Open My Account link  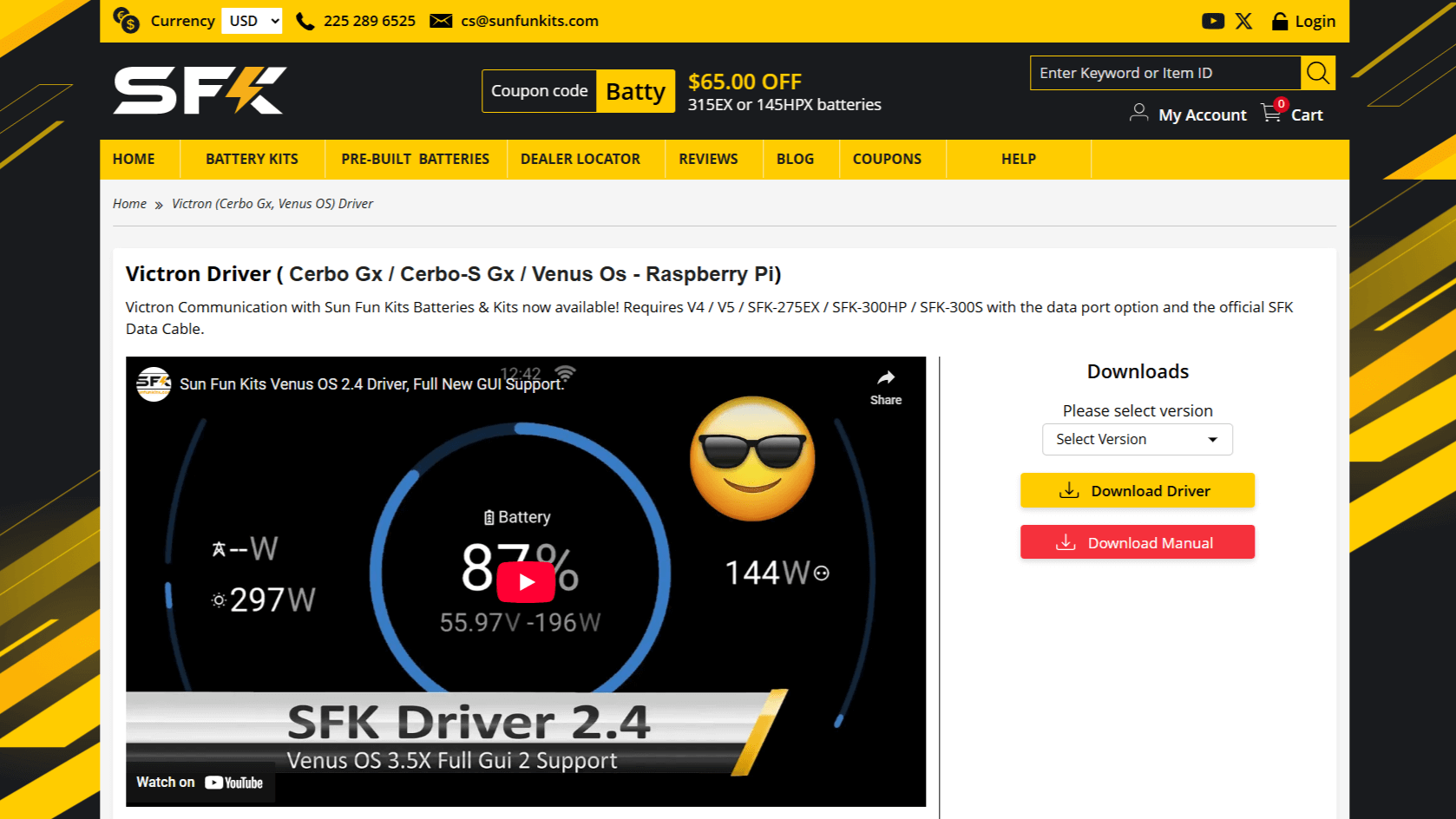tap(1202, 115)
